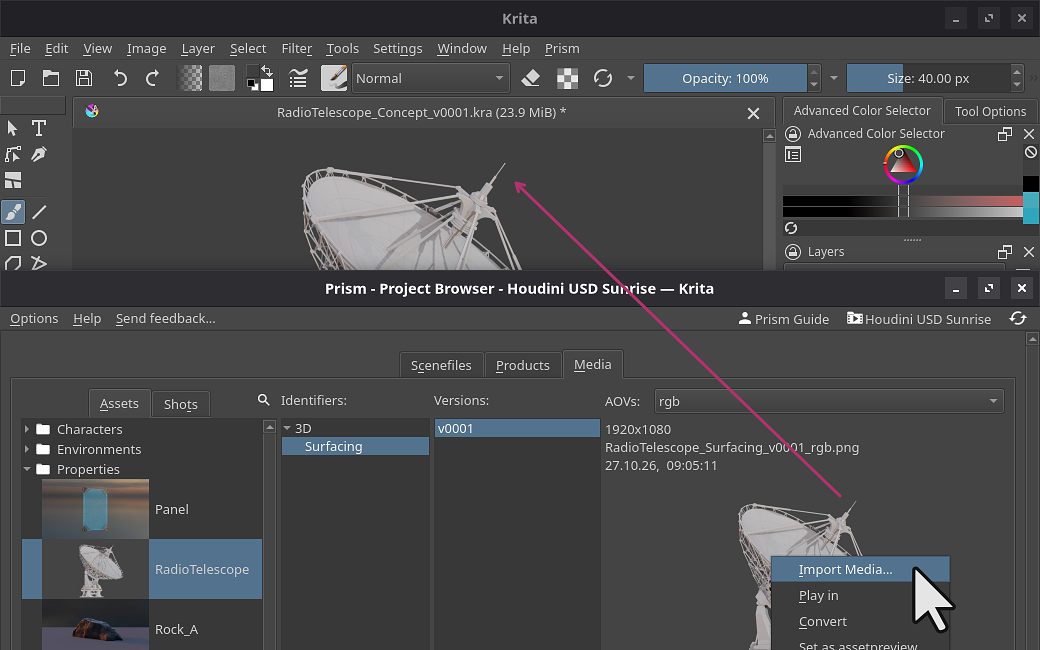1040x650 pixels.
Task: Collapse the 3D identifier group
Action: [x=287, y=428]
